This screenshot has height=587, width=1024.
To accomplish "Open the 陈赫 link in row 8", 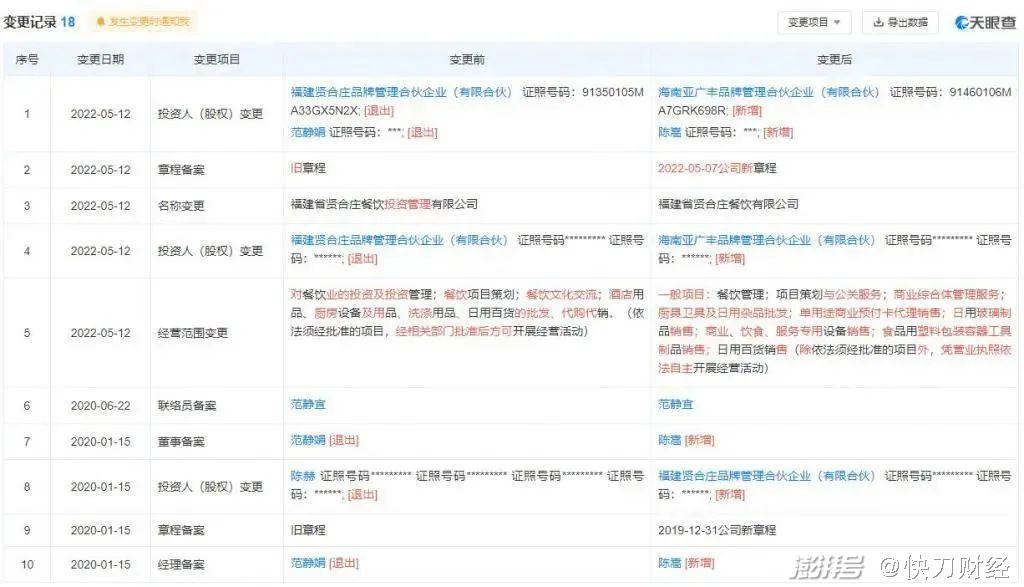I will 303,476.
